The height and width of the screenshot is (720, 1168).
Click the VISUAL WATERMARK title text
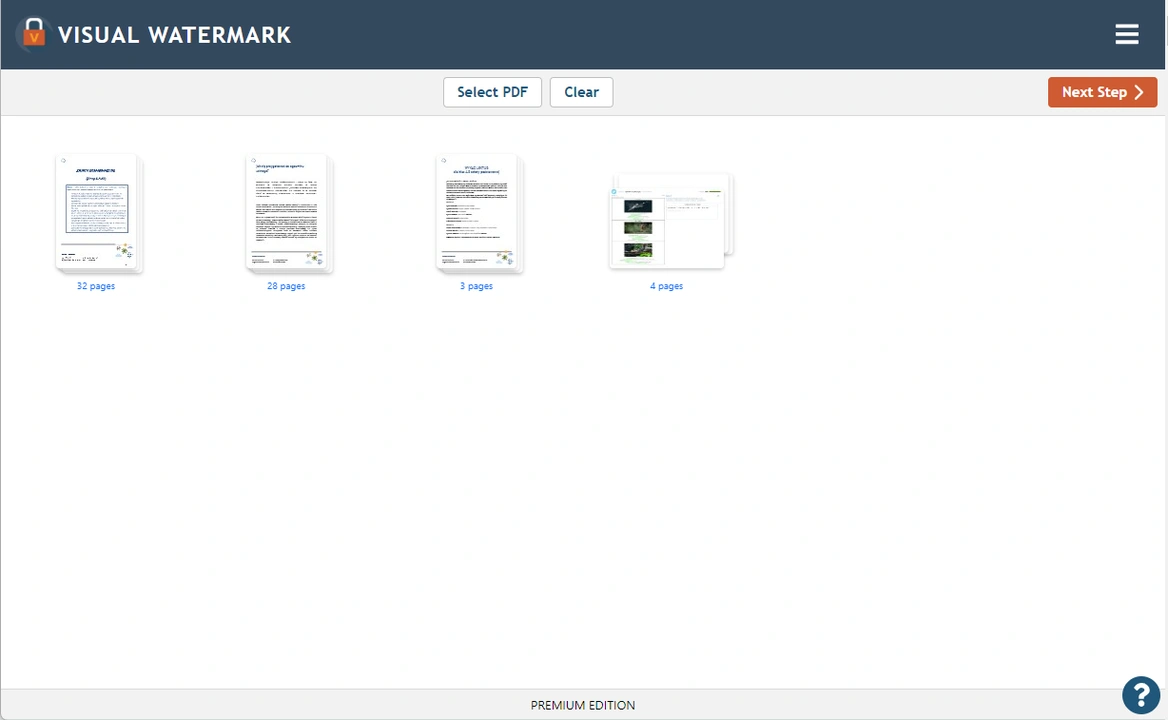[174, 35]
